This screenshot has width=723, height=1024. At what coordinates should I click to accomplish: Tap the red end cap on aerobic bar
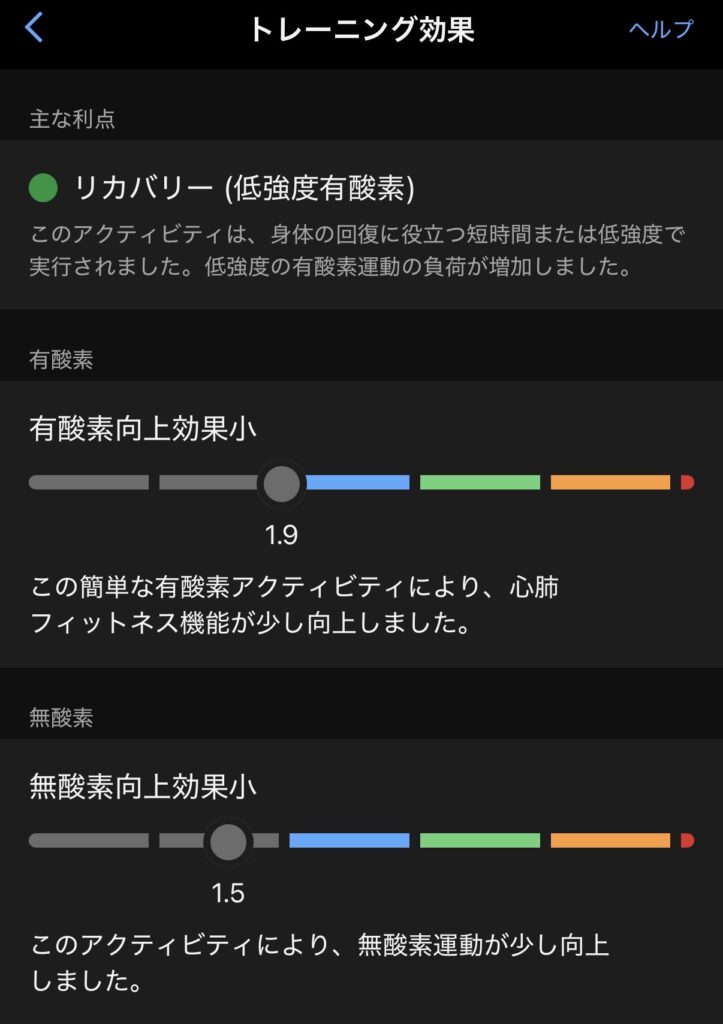[x=686, y=483]
